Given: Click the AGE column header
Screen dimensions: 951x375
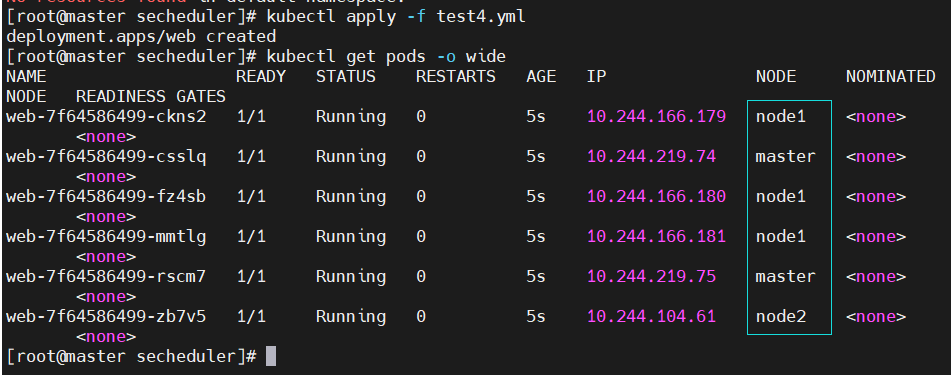Looking at the screenshot, I should (541, 76).
